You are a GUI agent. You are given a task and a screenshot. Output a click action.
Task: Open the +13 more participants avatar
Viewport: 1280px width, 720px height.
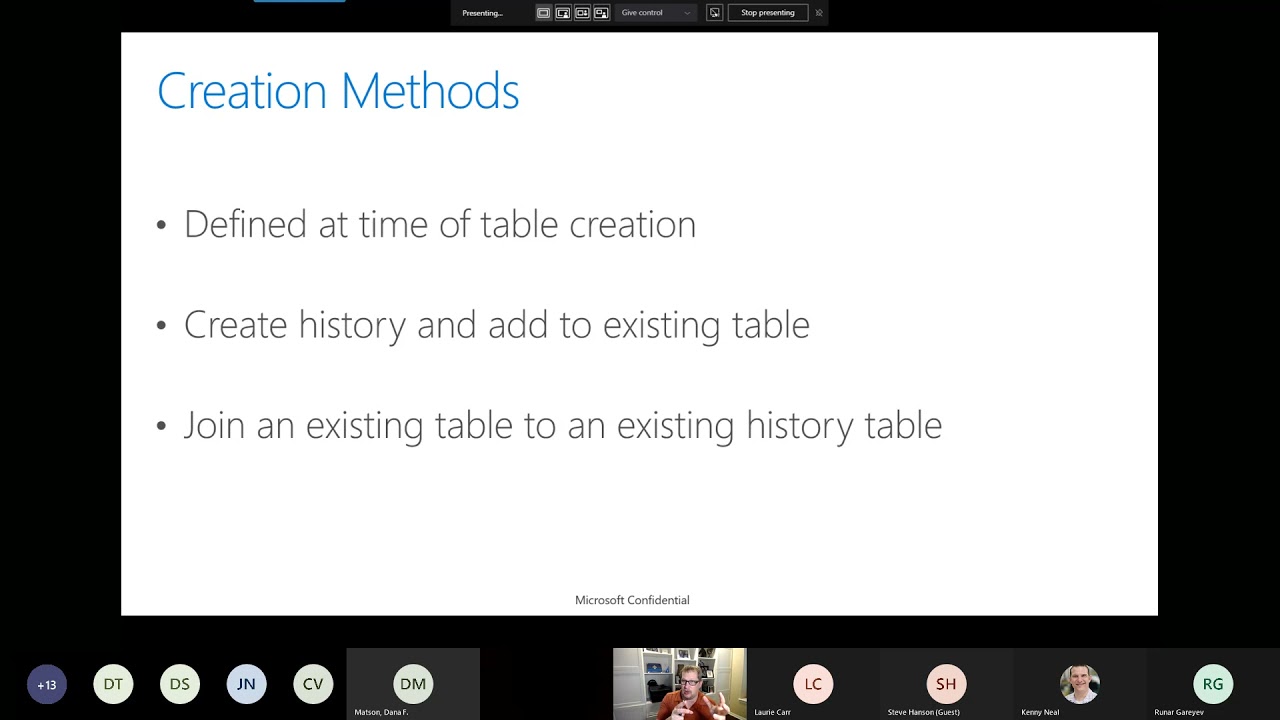point(47,685)
